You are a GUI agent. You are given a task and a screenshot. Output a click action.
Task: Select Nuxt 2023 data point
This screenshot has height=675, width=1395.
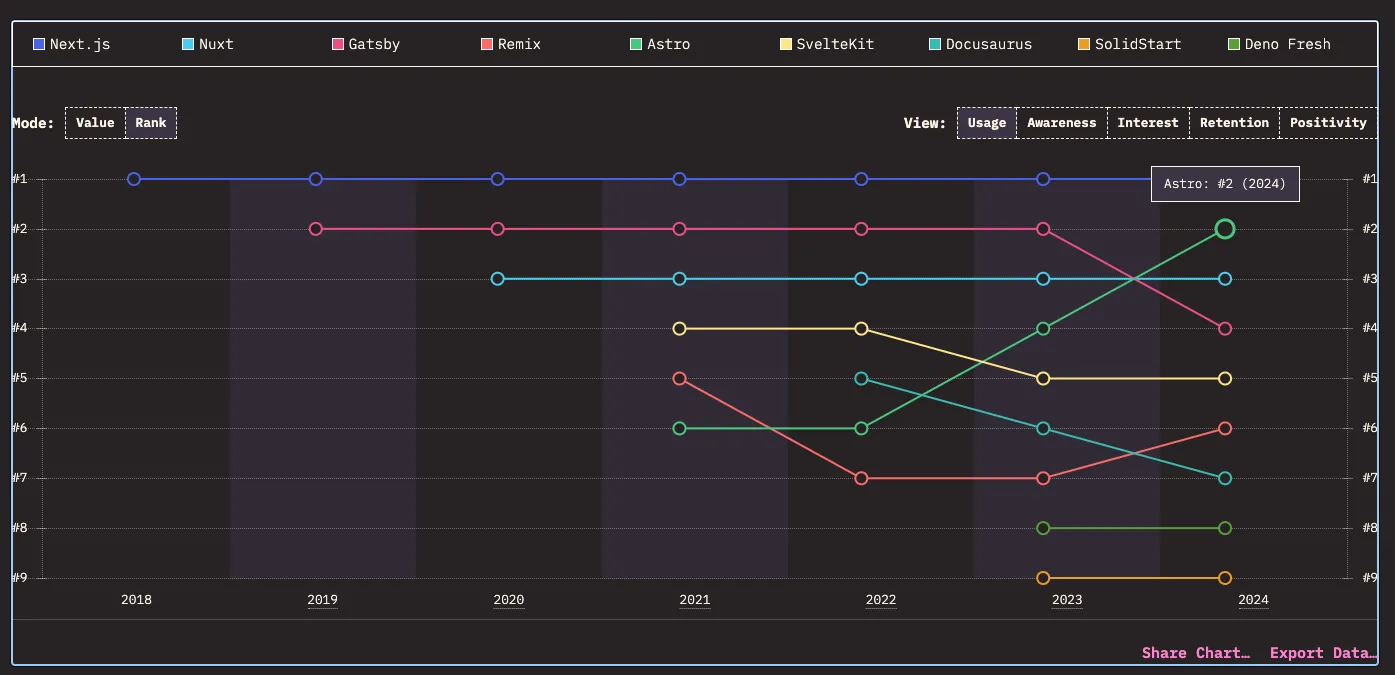click(x=1043, y=279)
